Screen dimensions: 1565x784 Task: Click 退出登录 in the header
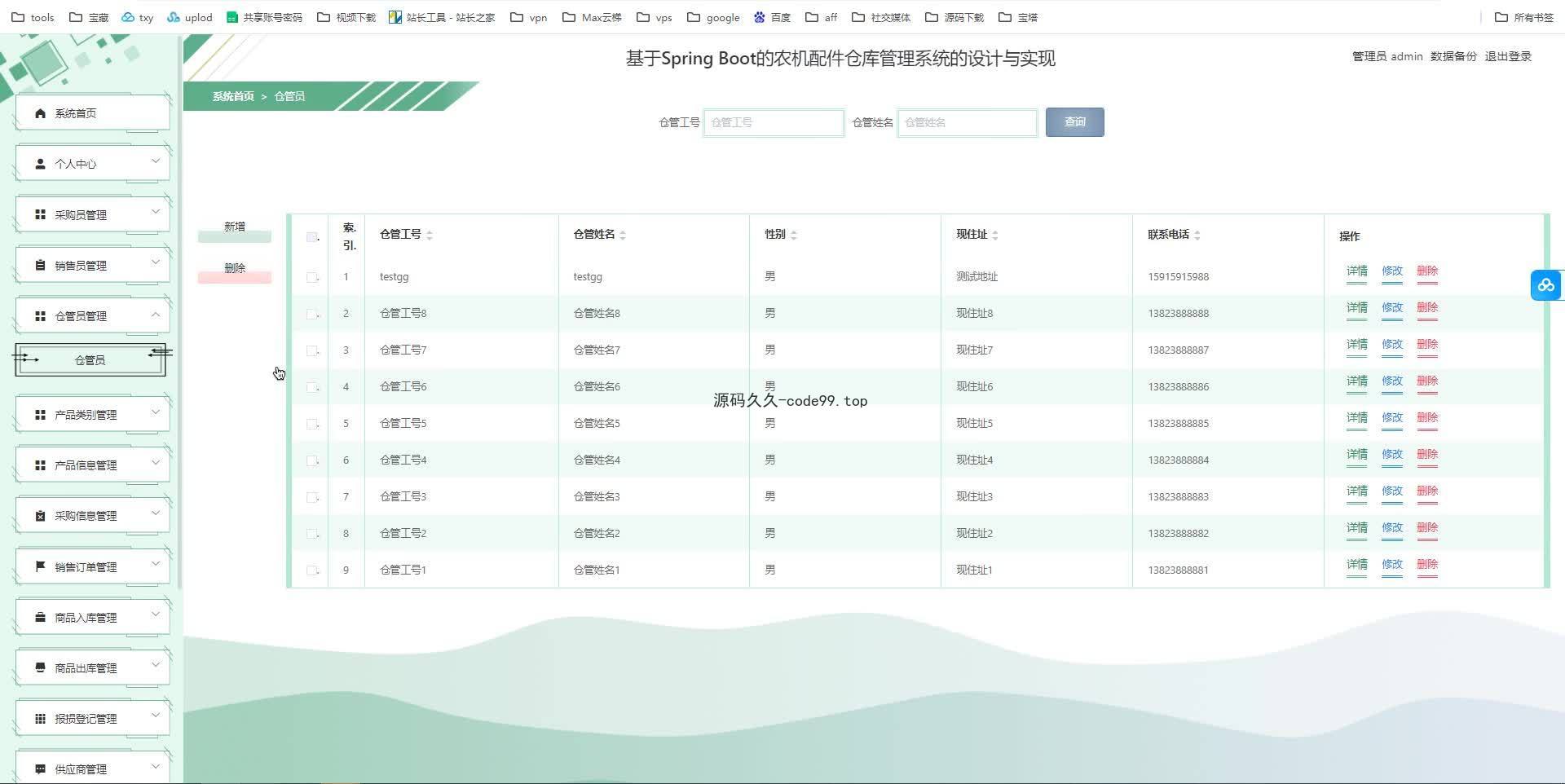pyautogui.click(x=1508, y=56)
